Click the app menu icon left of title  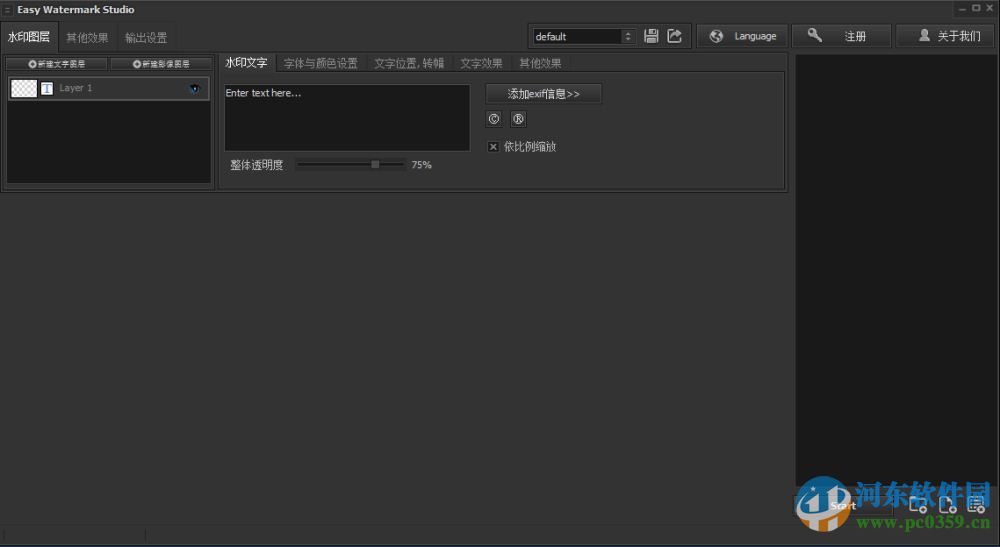(x=8, y=10)
